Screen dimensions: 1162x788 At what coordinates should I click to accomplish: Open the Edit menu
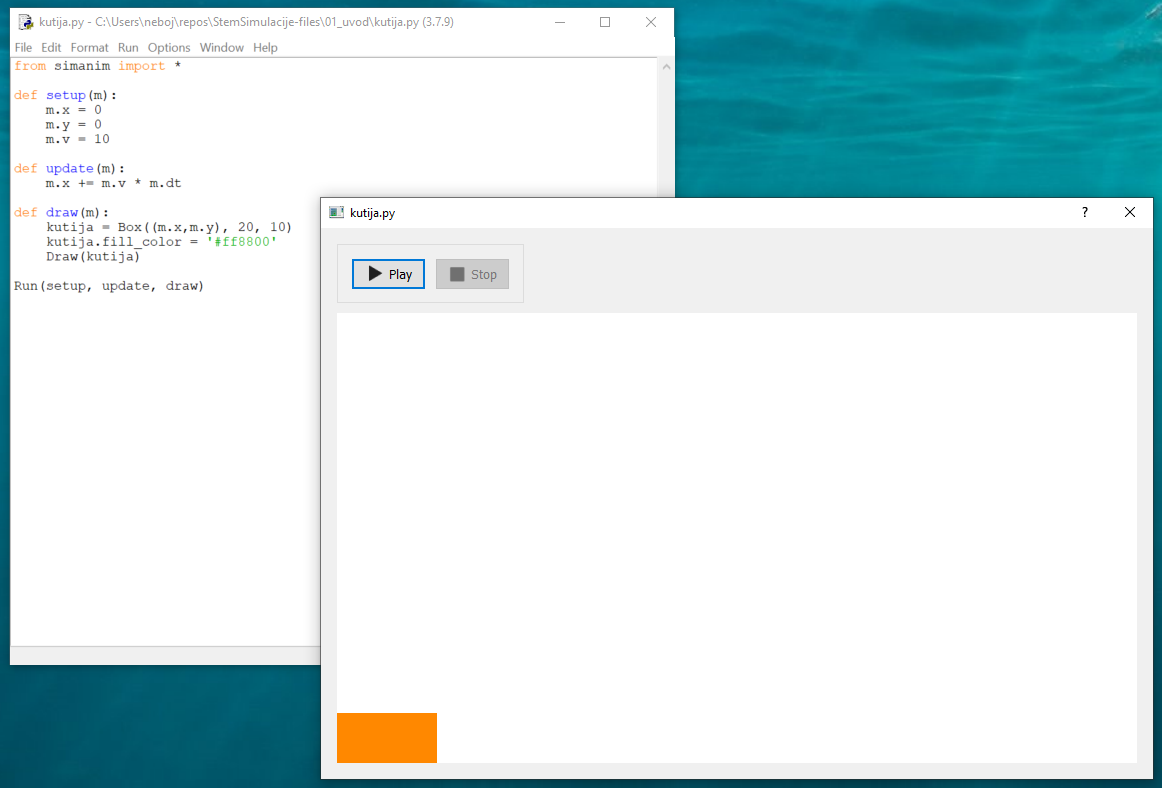tap(51, 48)
